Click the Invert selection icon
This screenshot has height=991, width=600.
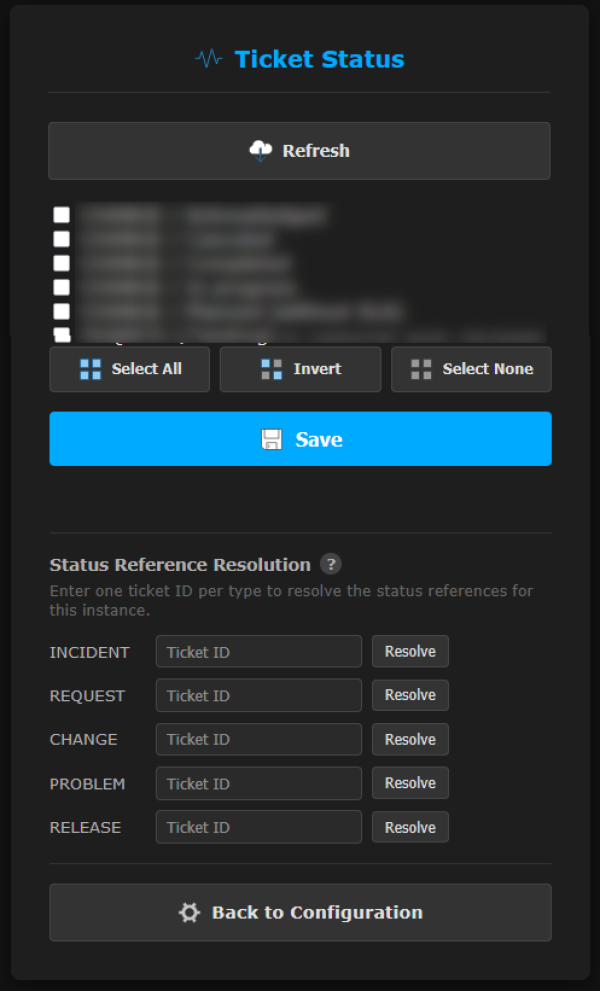[x=271, y=369]
